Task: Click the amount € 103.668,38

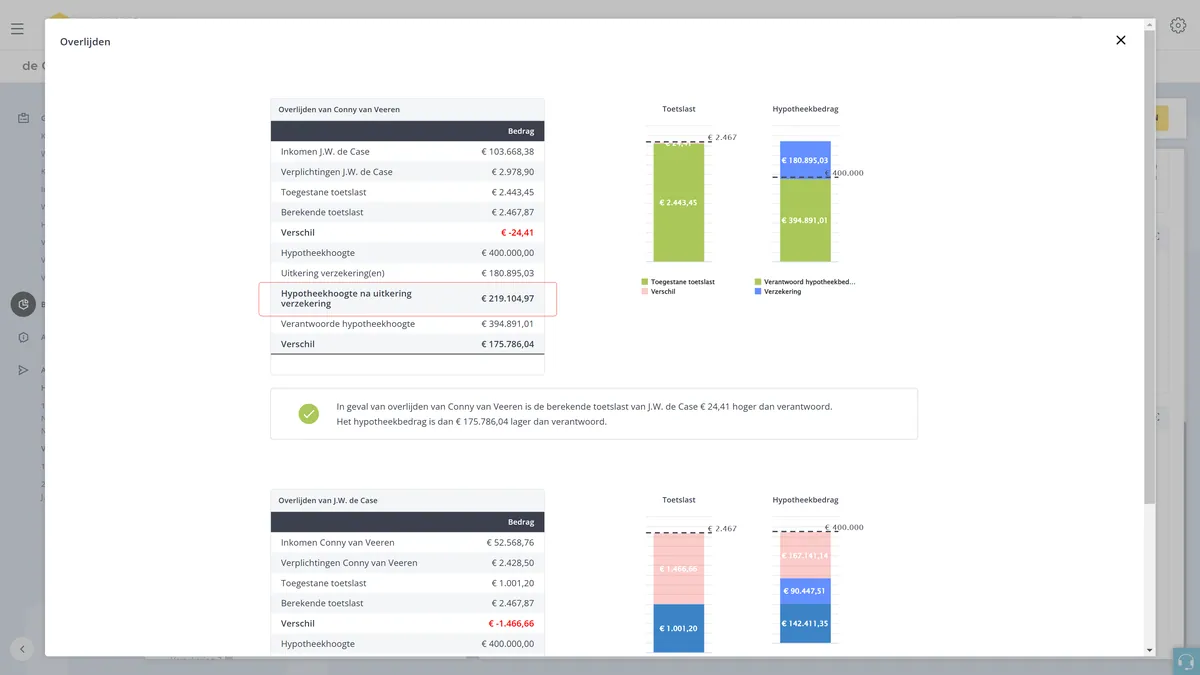Action: coord(507,152)
